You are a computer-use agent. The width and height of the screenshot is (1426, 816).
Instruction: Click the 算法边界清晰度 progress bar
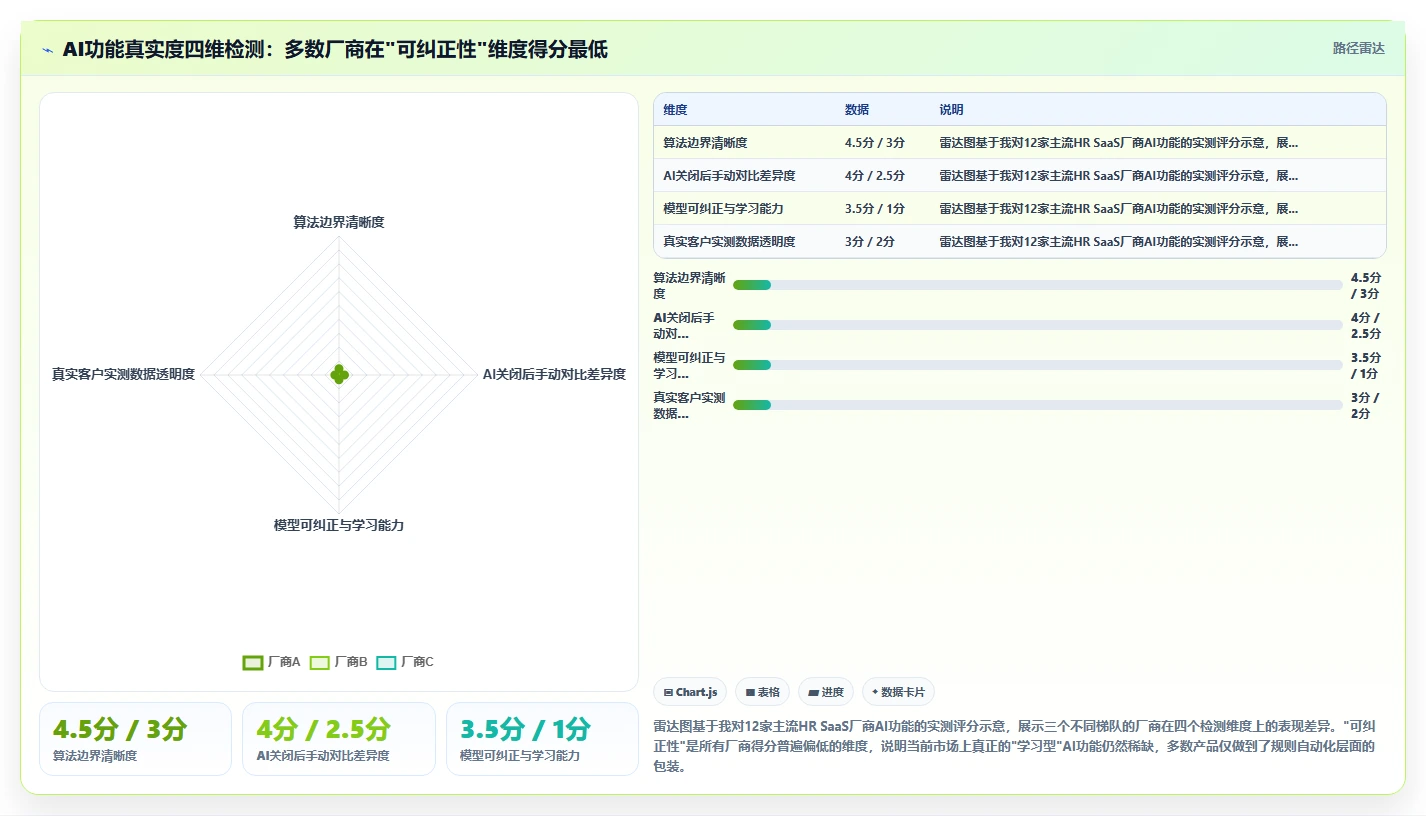(x=1038, y=285)
